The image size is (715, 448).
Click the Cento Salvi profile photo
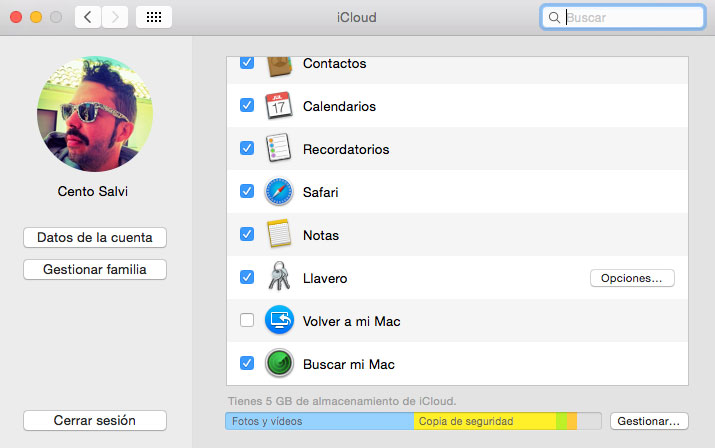coord(95,114)
